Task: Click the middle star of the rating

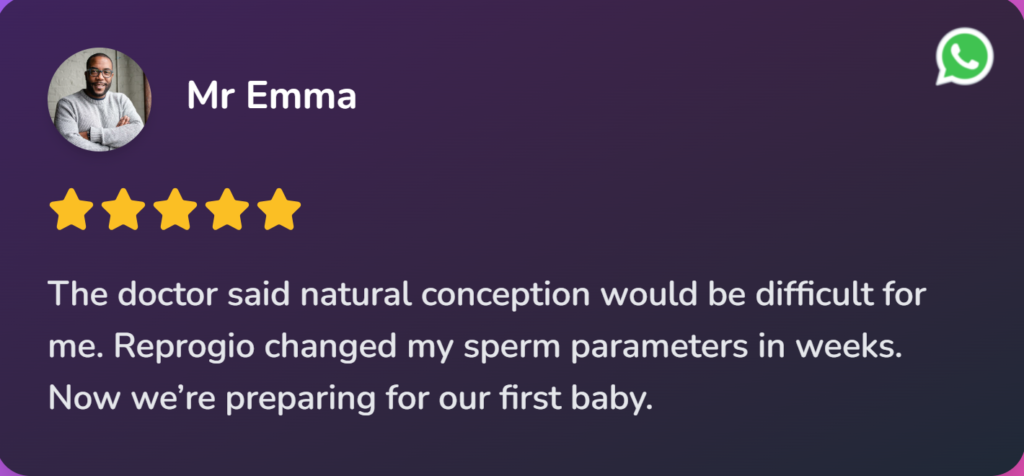Action: point(174,211)
